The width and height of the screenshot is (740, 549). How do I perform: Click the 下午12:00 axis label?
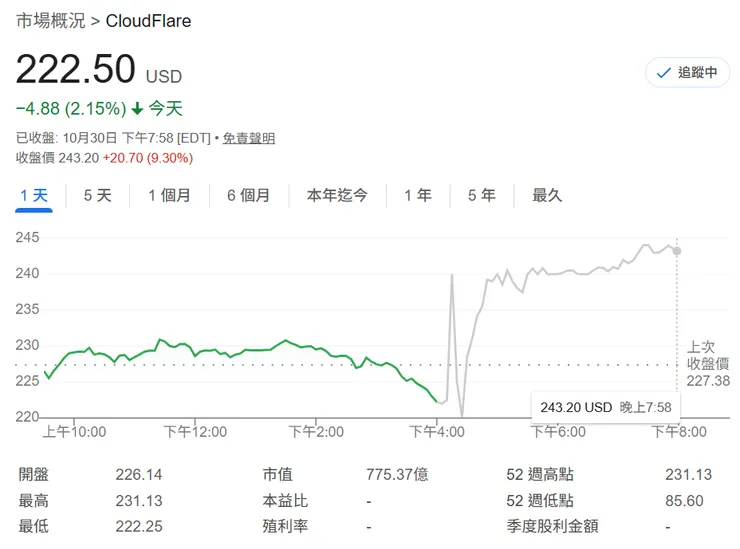point(195,431)
